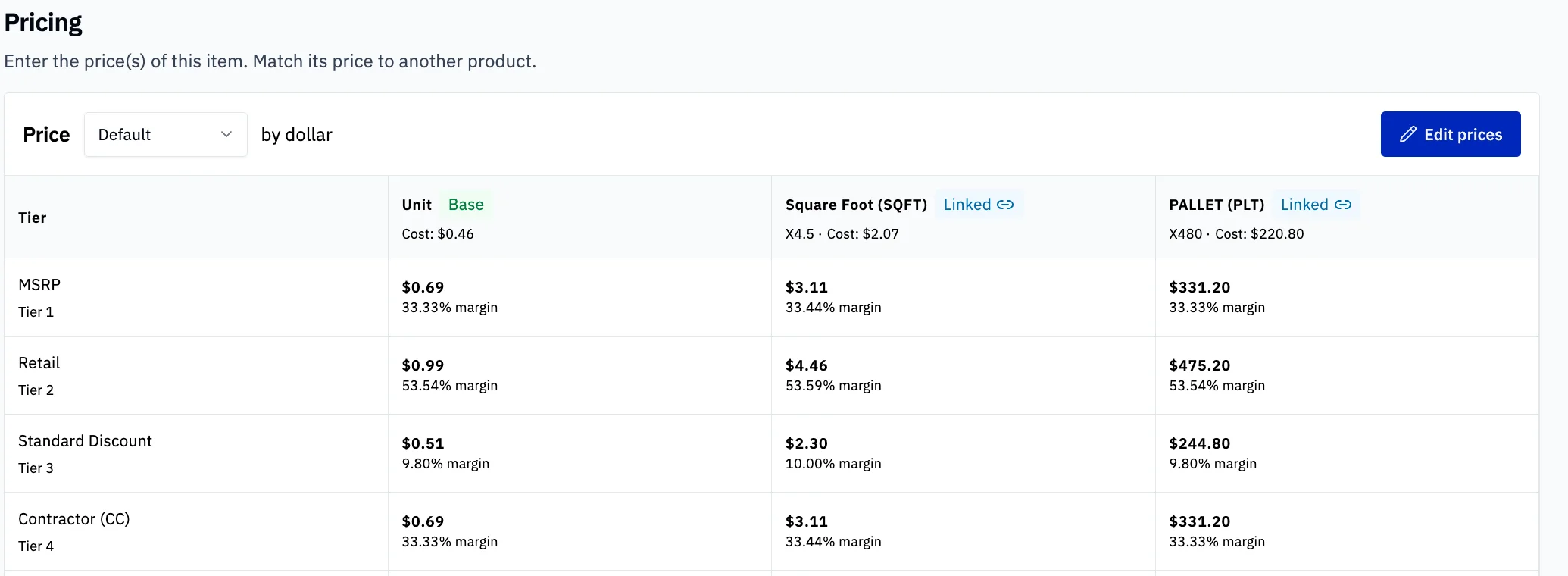Click the chain-link icon in the Square Foot header
This screenshot has width=1568, height=576.
1005,205
